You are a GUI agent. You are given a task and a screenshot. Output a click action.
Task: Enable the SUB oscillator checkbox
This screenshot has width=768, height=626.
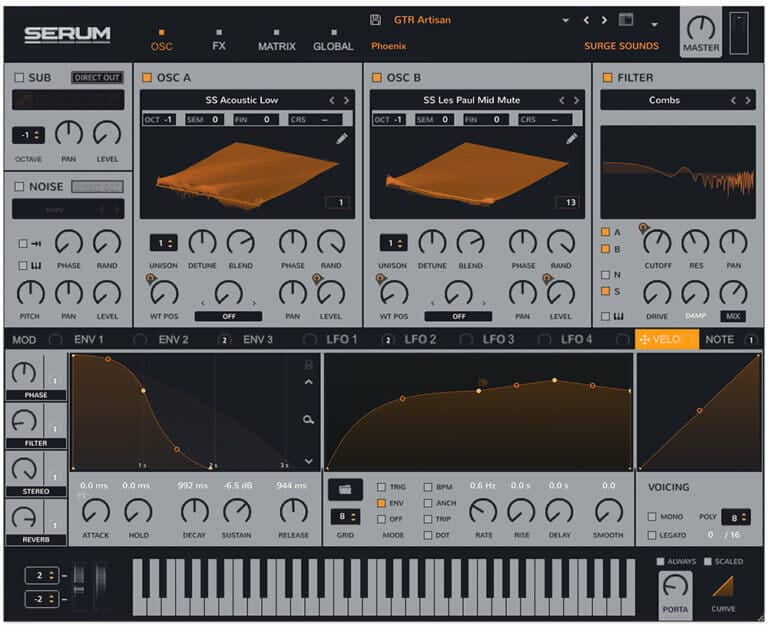[x=17, y=78]
